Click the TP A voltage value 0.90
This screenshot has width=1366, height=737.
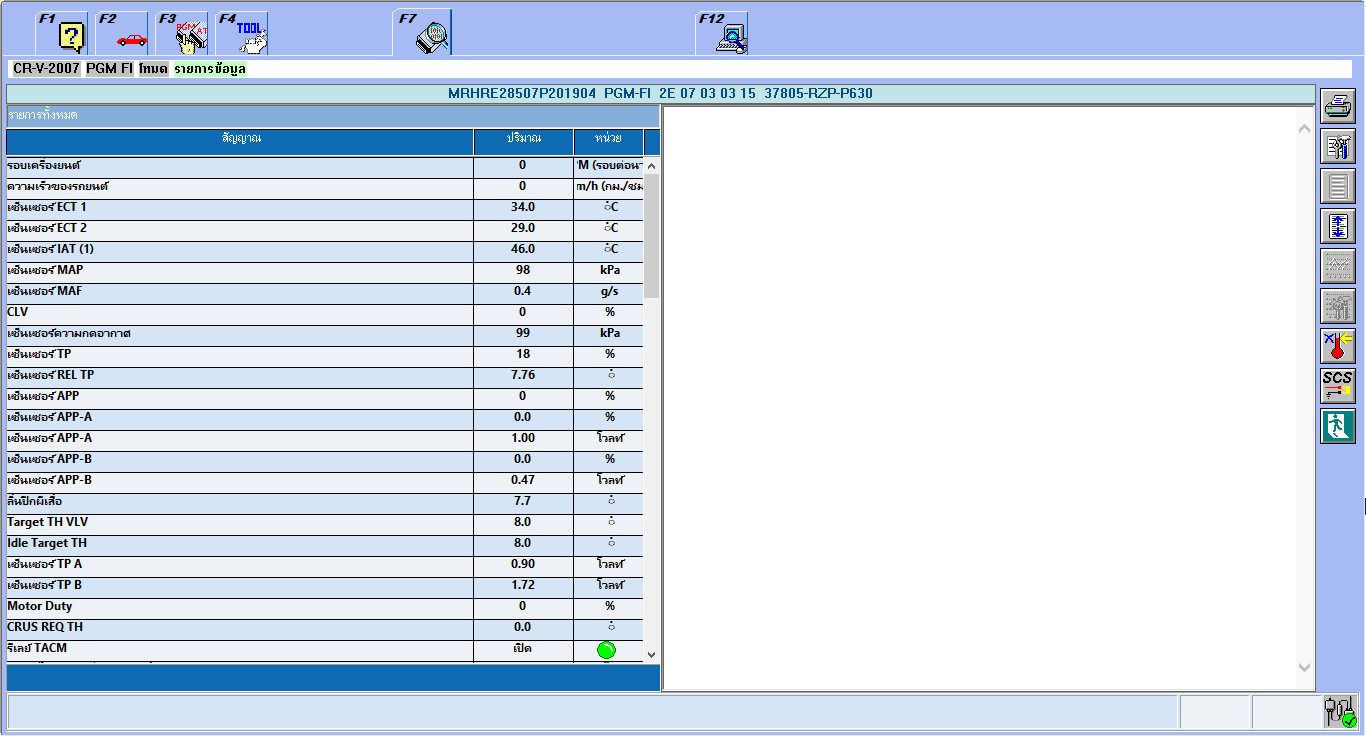click(x=523, y=565)
